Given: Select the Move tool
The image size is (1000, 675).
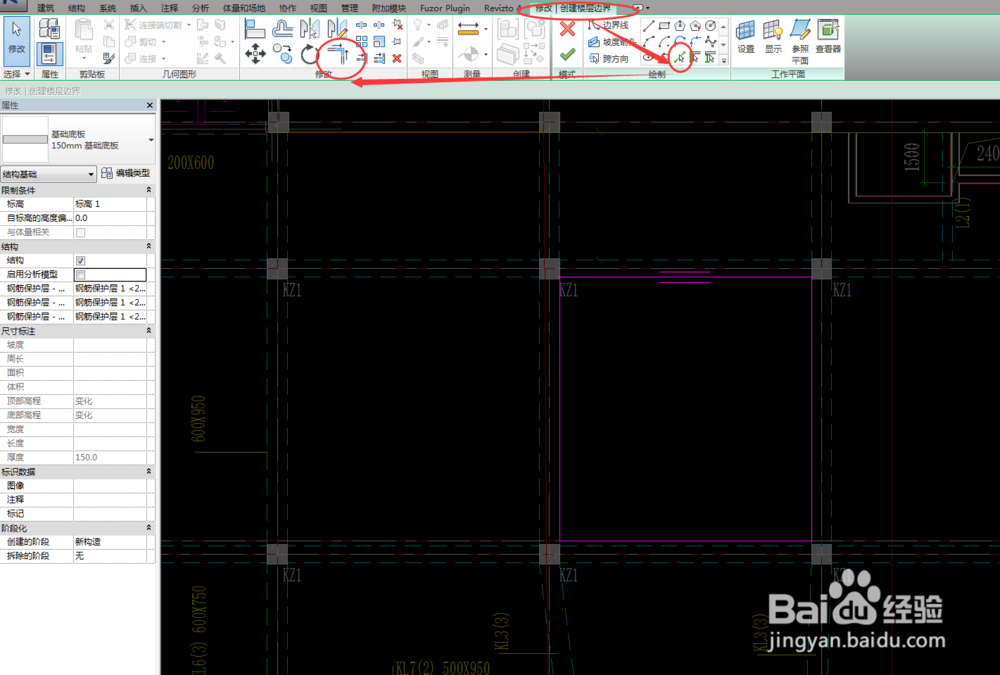Looking at the screenshot, I should click(x=255, y=54).
